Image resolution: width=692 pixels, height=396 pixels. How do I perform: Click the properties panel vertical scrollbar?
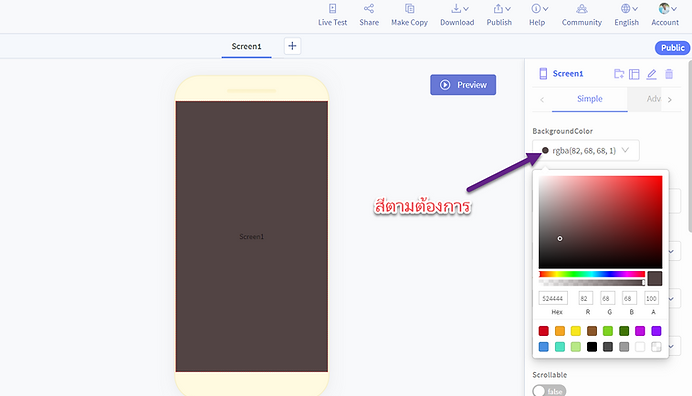coord(690,146)
